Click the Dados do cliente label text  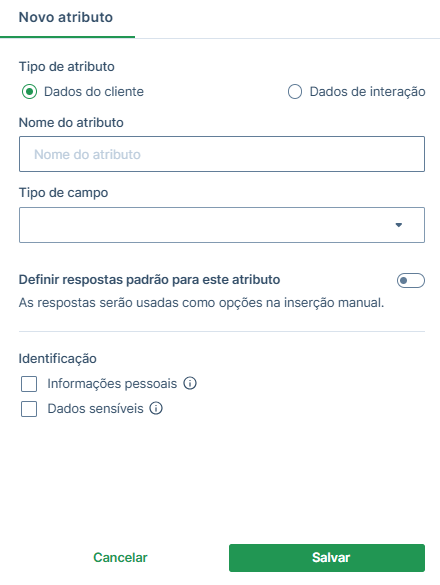(x=94, y=91)
